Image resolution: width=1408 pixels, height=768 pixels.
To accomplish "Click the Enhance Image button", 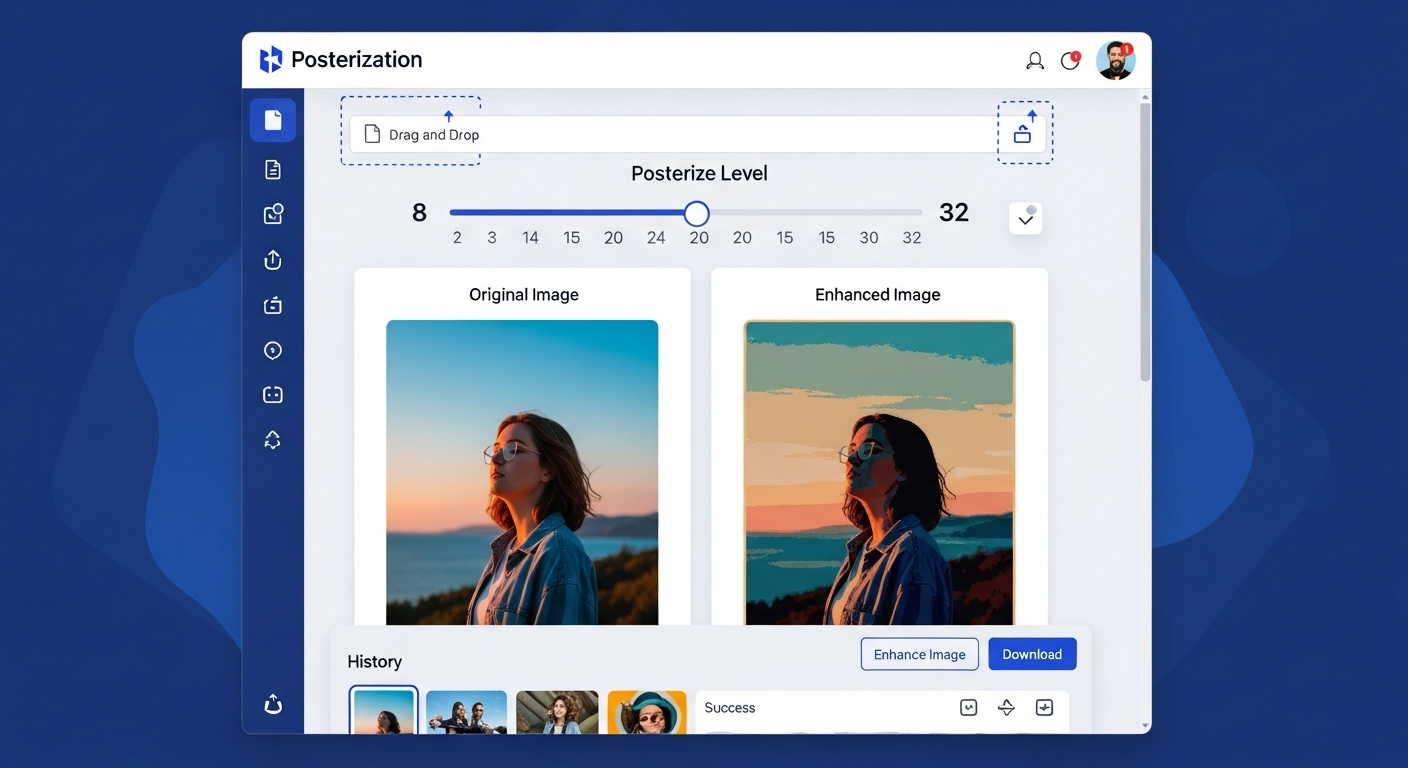I will (x=919, y=654).
